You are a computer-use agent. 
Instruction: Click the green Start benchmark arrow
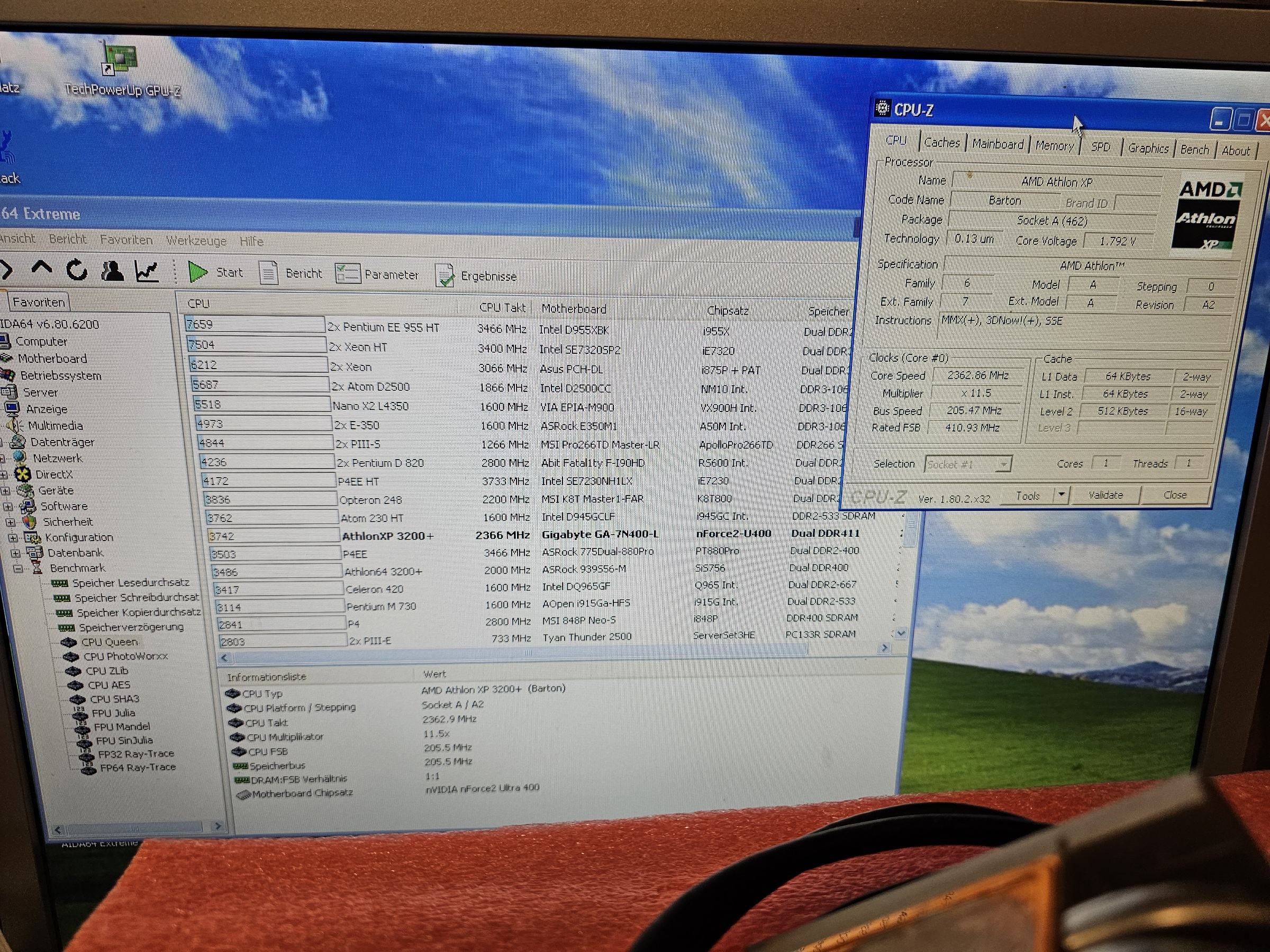coord(198,272)
